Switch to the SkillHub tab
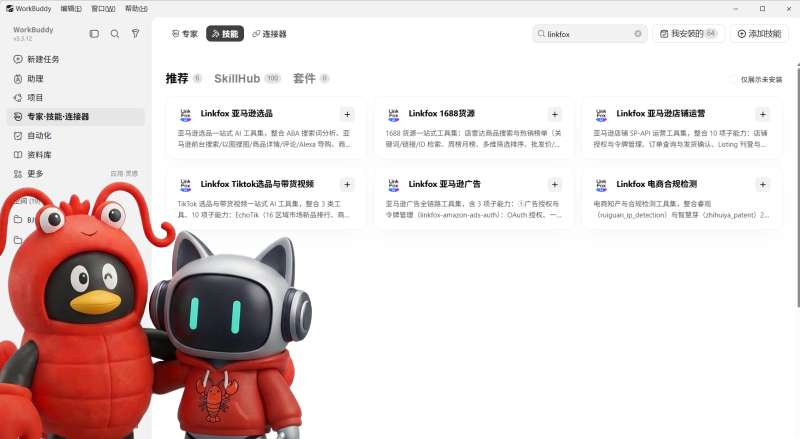This screenshot has height=439, width=800. coord(247,78)
